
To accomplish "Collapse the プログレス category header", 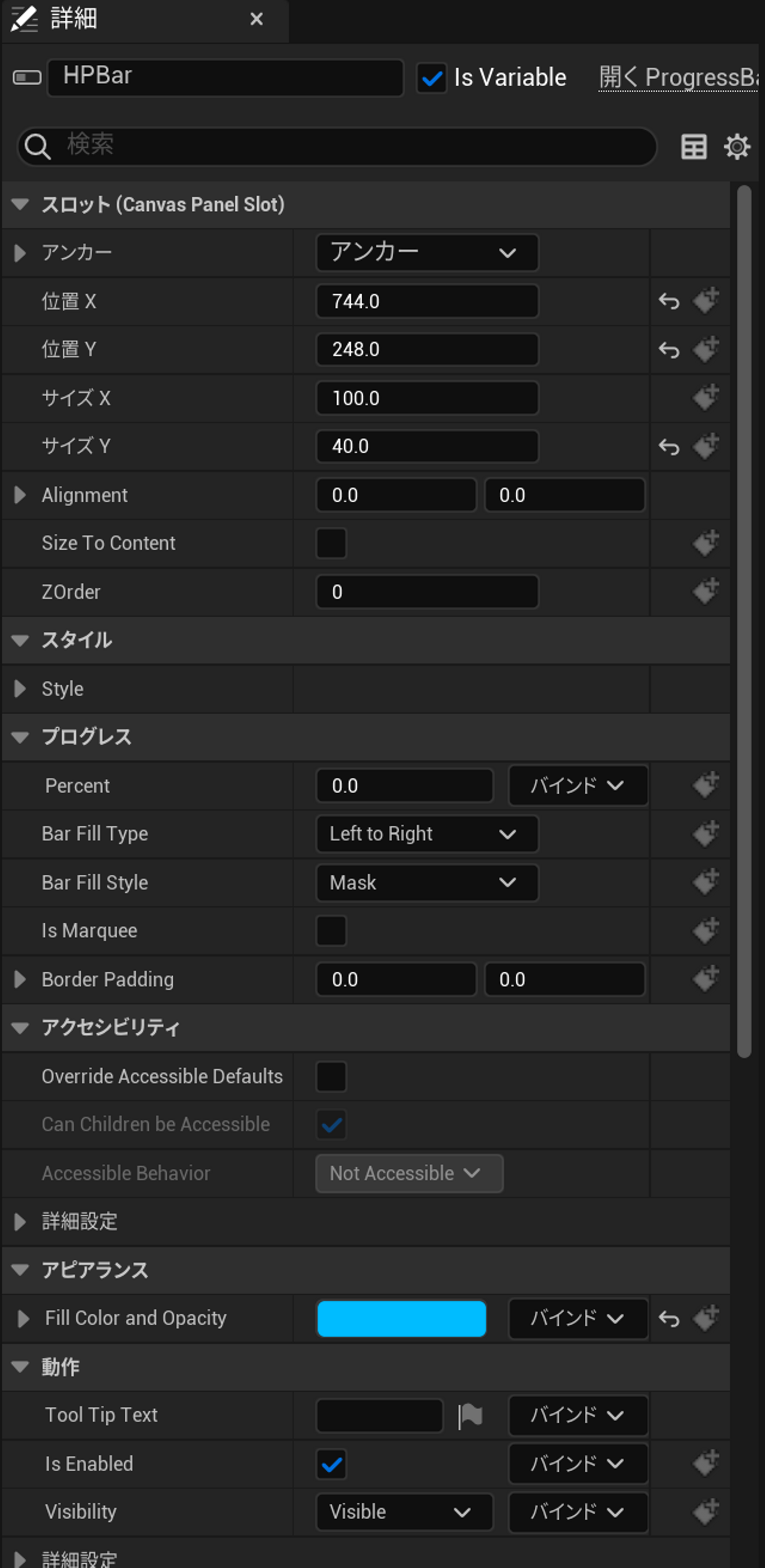I will (20, 737).
